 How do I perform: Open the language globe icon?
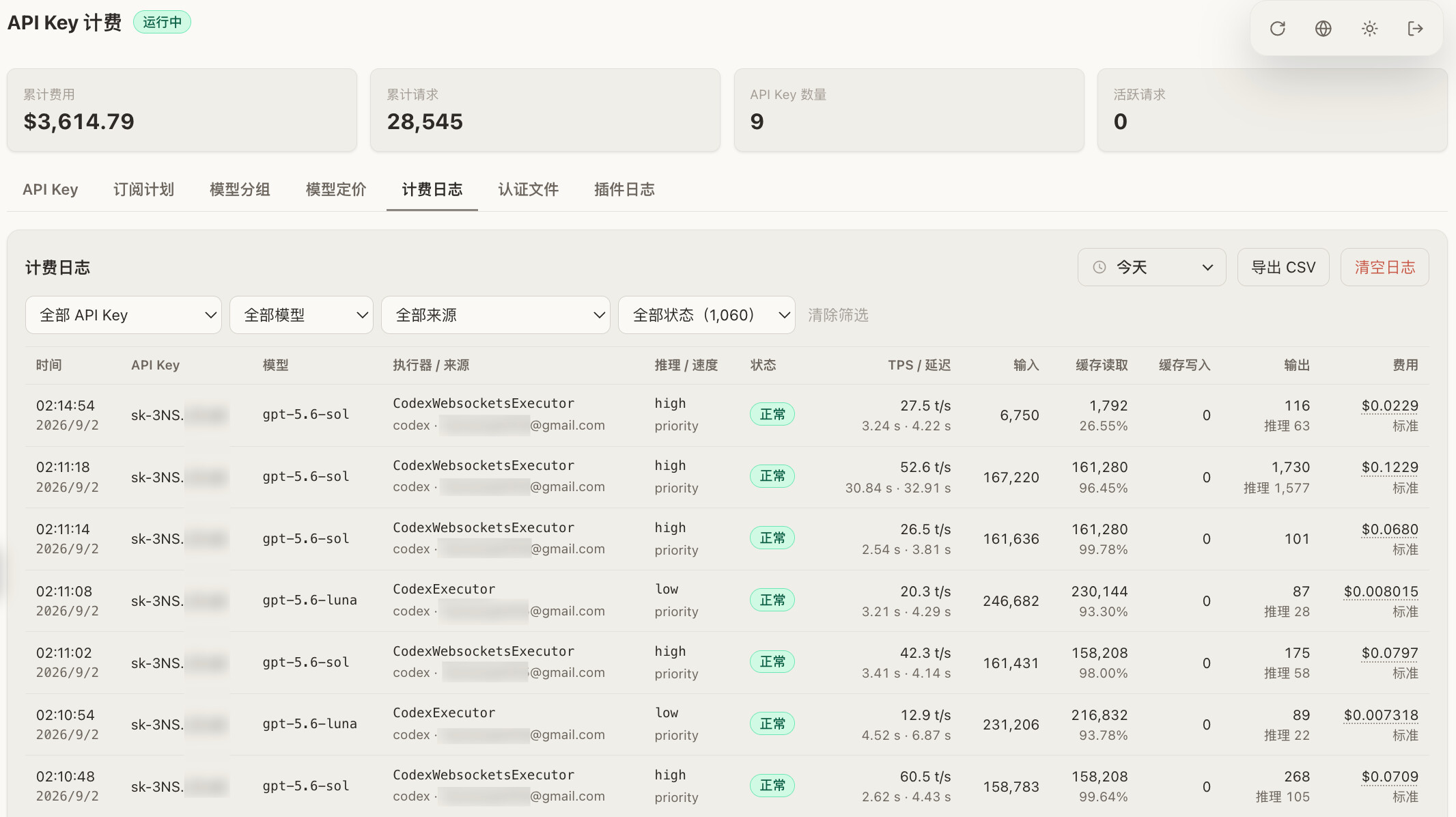tap(1324, 29)
